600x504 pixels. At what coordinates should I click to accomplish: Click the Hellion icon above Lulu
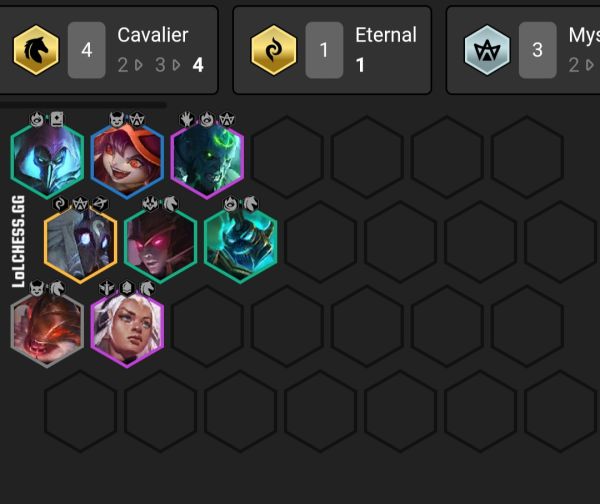click(x=117, y=119)
